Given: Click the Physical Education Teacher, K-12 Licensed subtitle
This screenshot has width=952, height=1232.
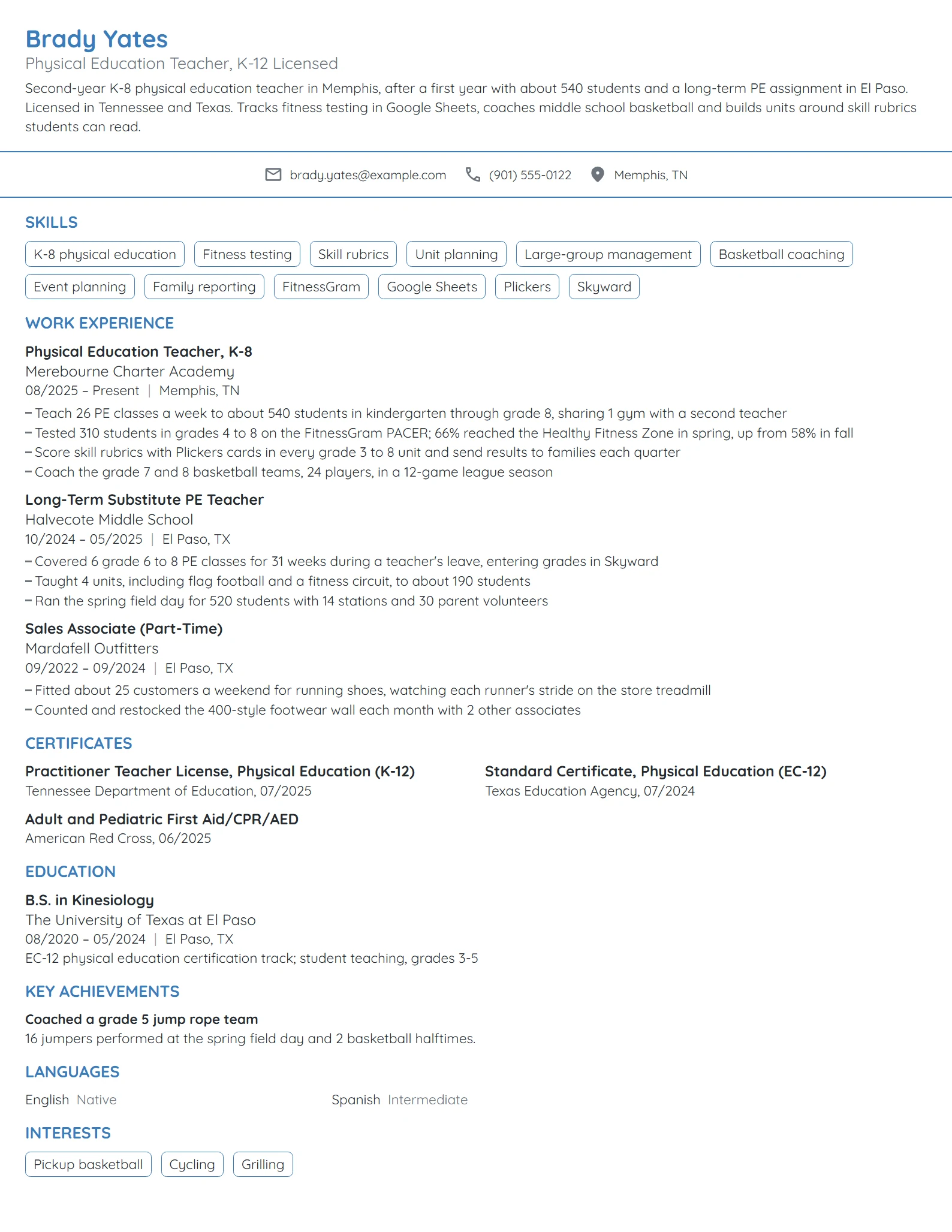Looking at the screenshot, I should (x=182, y=64).
